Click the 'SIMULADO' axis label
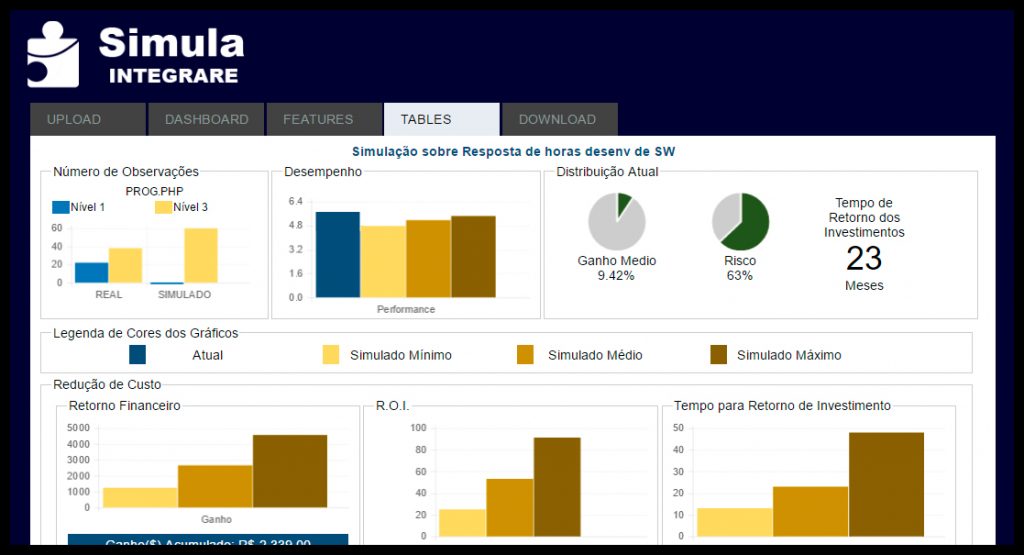Viewport: 1024px width, 555px height. (184, 294)
